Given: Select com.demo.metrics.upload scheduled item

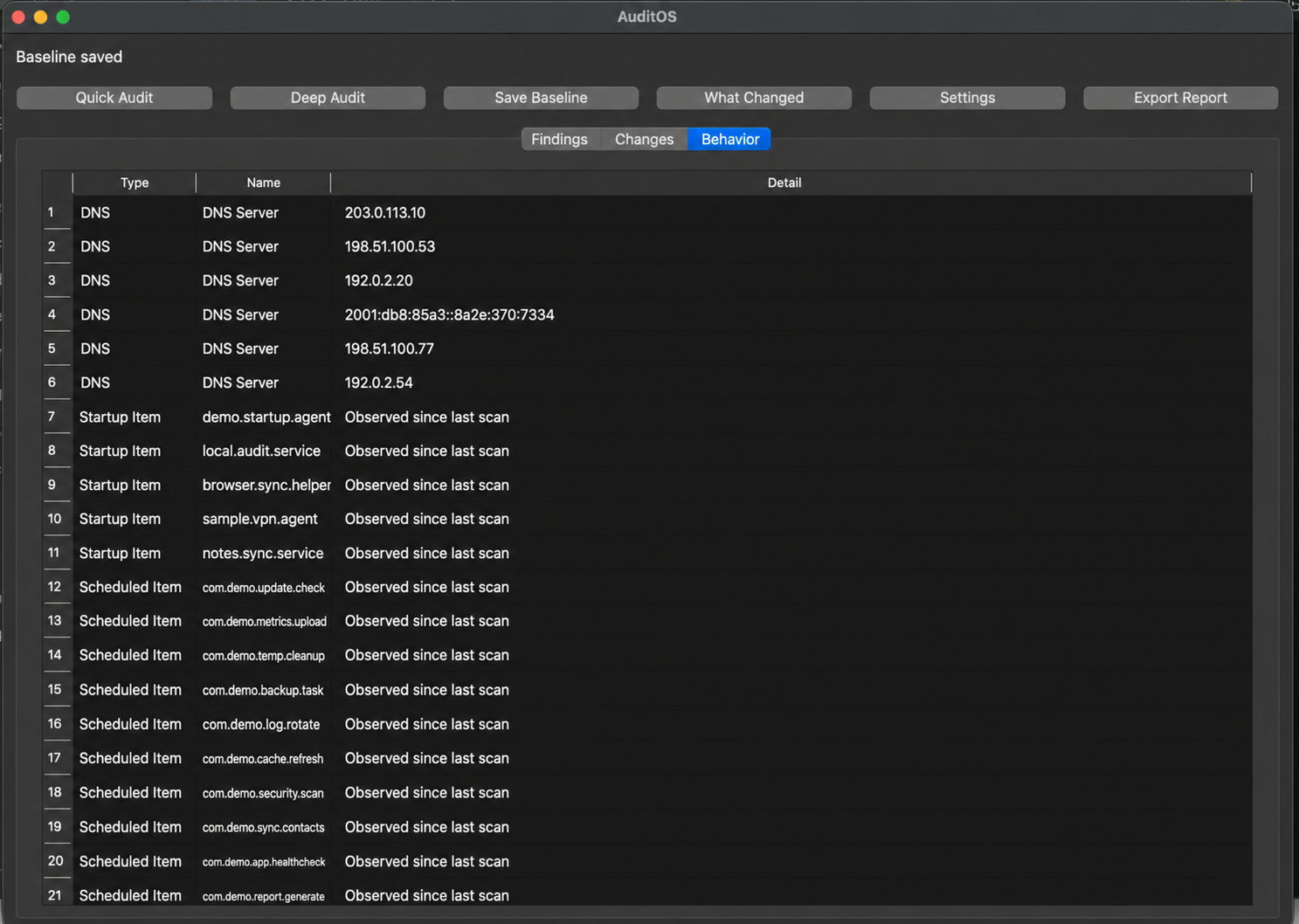Looking at the screenshot, I should pos(265,622).
